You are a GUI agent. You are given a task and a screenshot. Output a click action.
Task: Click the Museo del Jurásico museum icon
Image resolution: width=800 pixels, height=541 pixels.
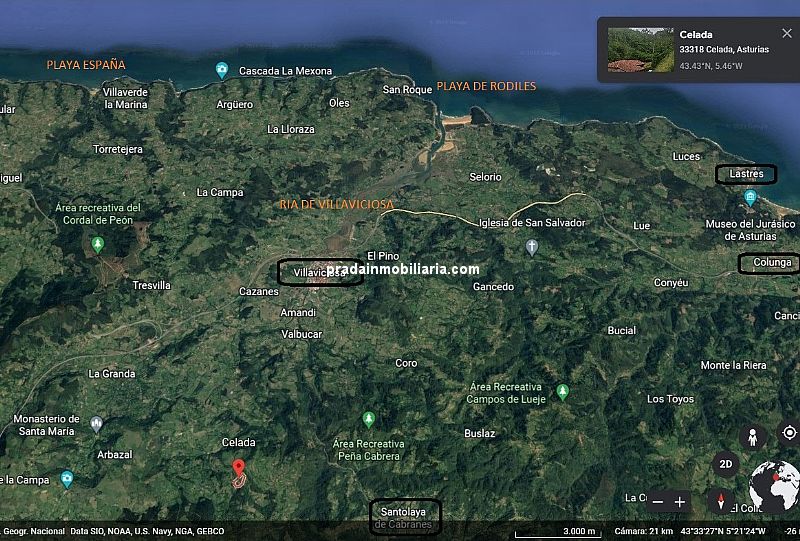pos(750,197)
